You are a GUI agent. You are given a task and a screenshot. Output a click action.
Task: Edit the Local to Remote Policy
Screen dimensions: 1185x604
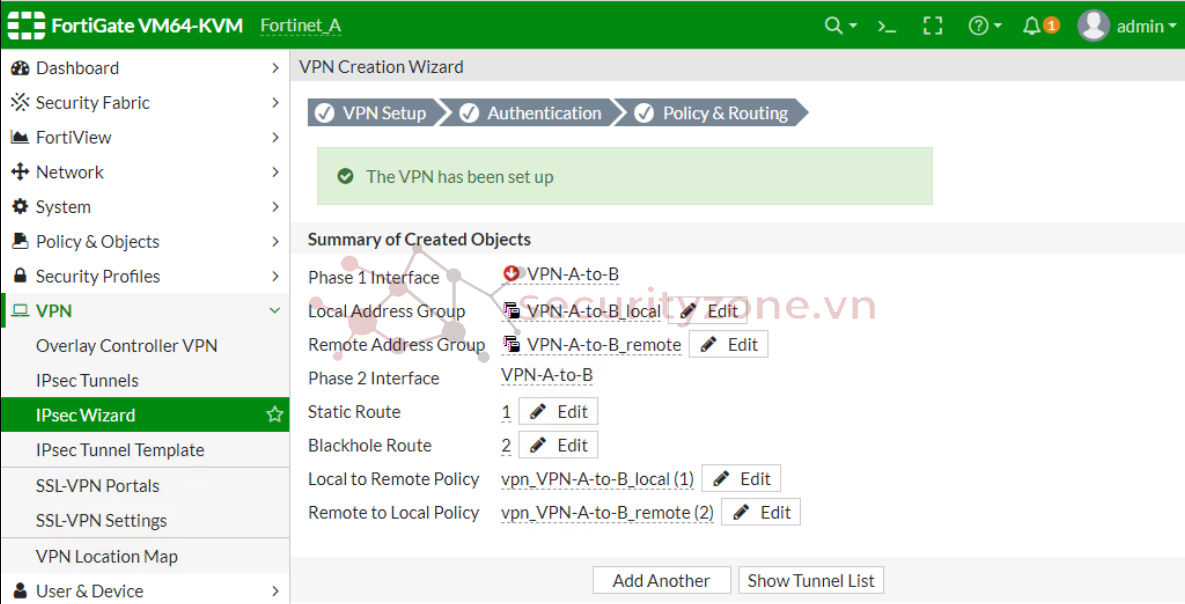[741, 479]
